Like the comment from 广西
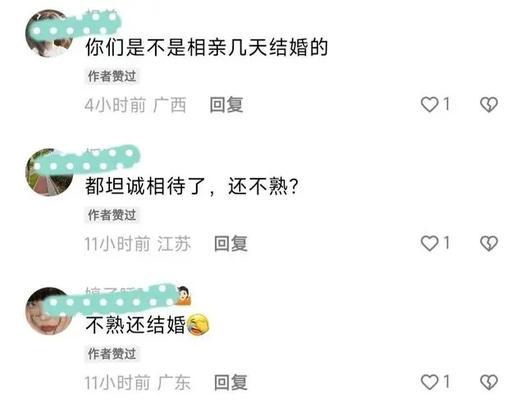This screenshot has width=525, height=400. point(430,104)
